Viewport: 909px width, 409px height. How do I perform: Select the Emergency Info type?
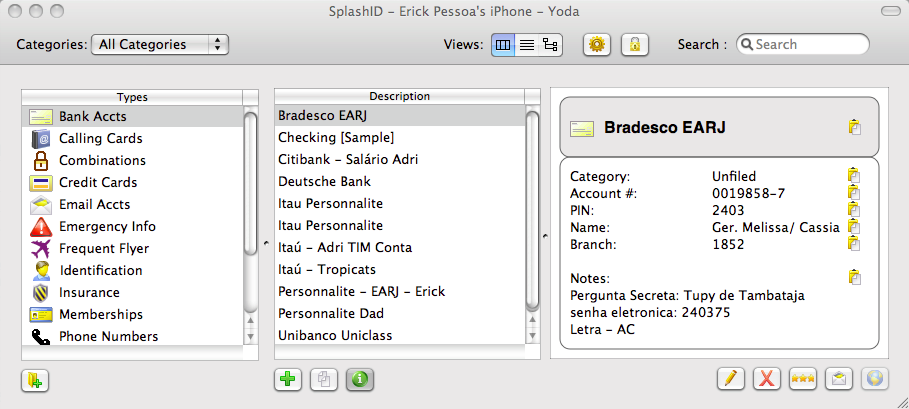point(132,227)
